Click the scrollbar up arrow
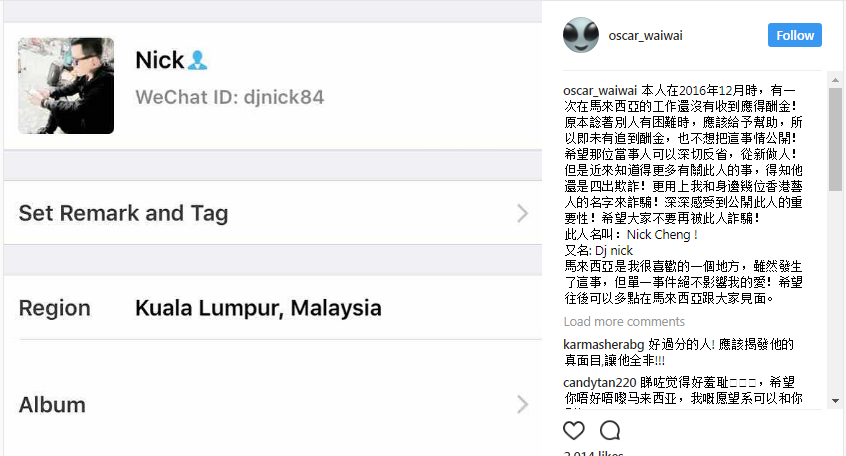846x456 pixels. (835, 80)
